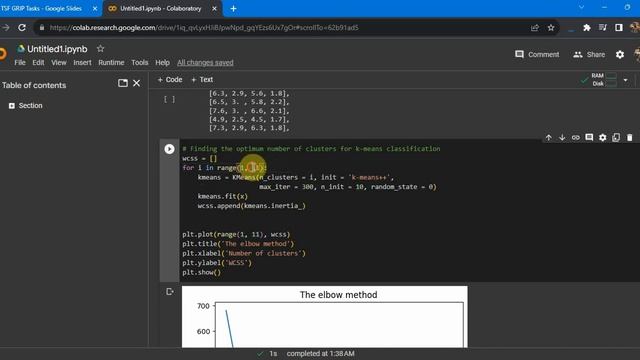Screen dimensions: 640x360
Task: Click the share page icon in address bar
Action: (x=535, y=28)
